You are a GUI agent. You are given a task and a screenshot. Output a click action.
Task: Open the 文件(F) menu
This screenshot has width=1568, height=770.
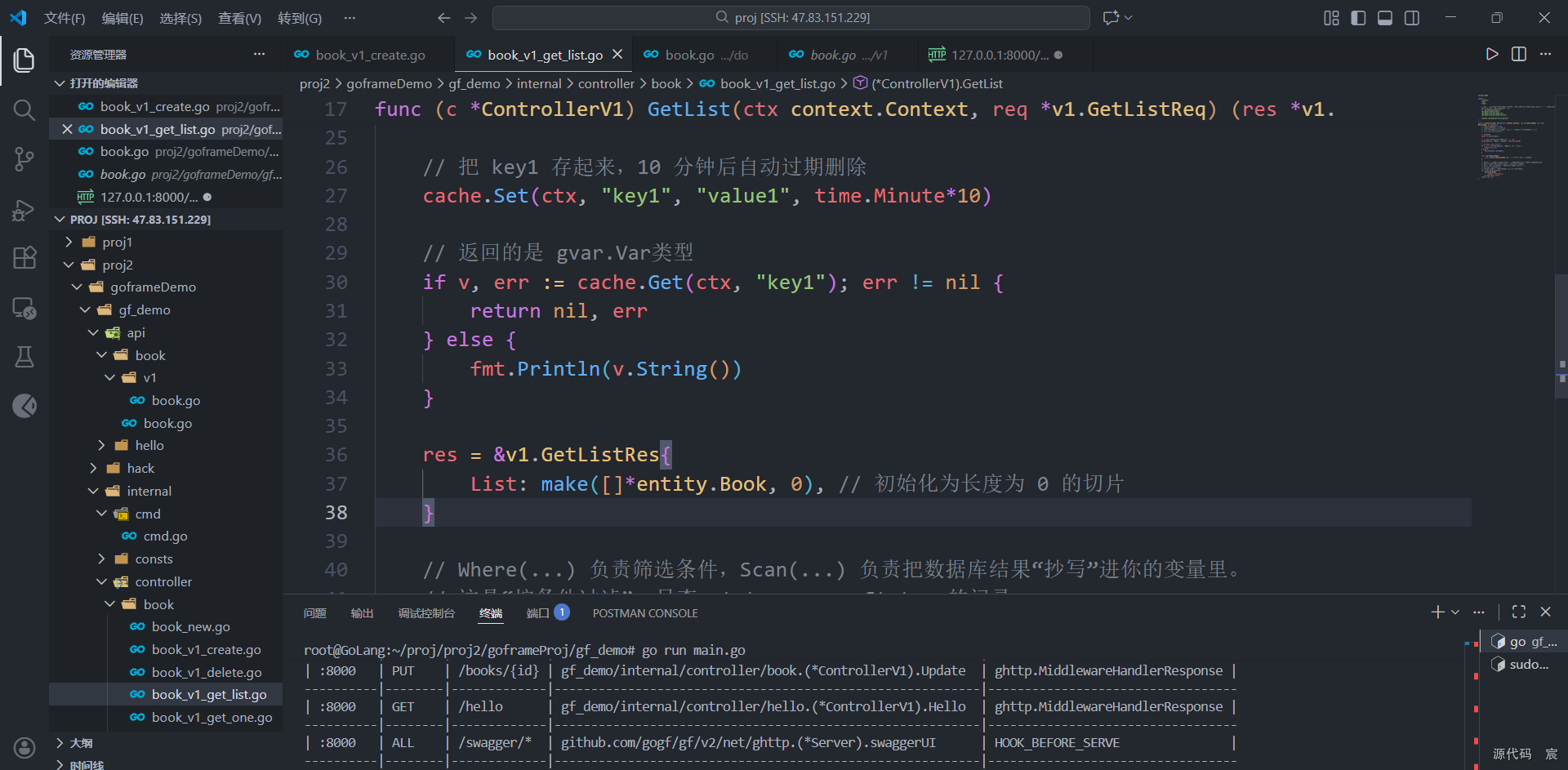[x=65, y=18]
